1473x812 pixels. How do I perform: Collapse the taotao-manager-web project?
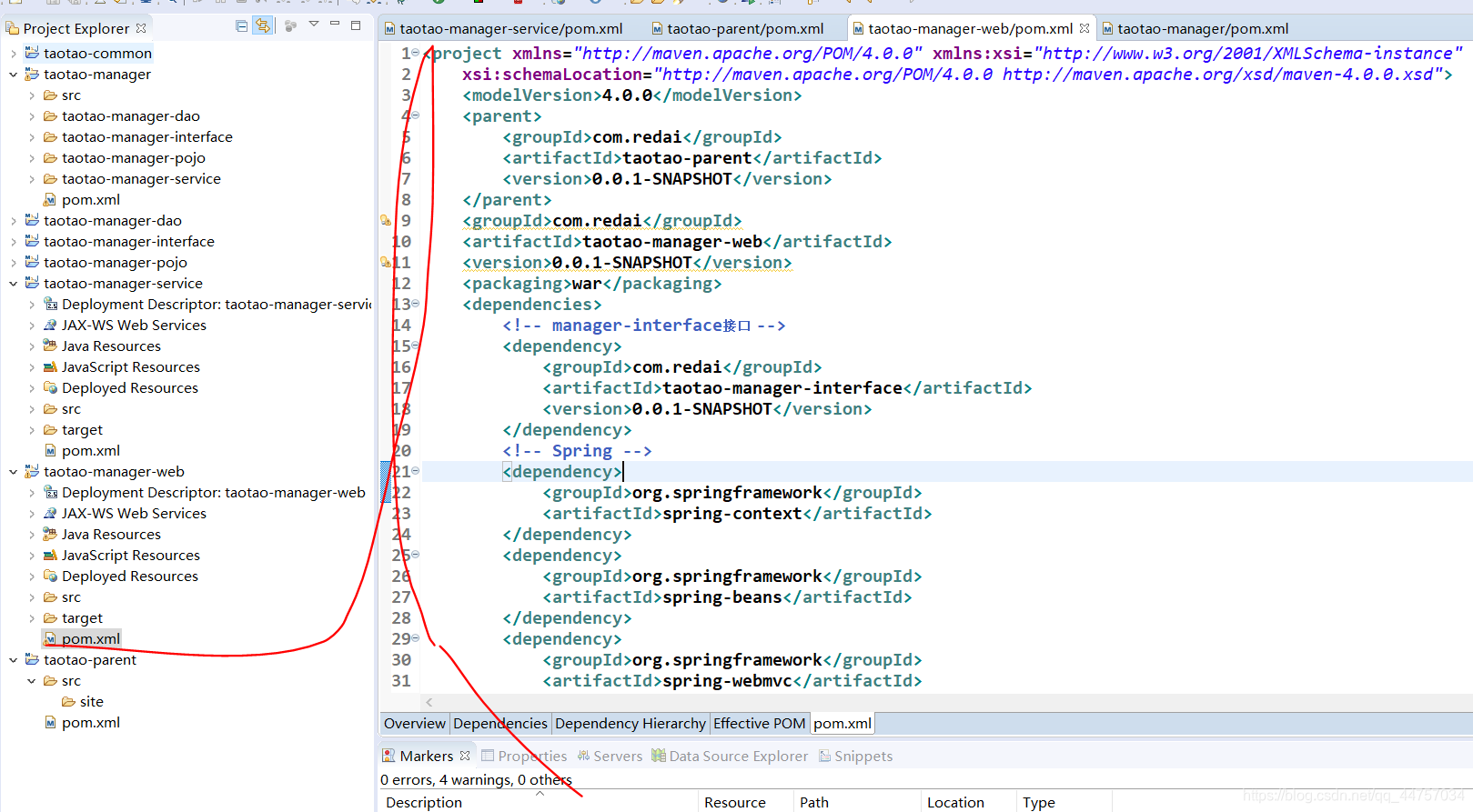14,472
